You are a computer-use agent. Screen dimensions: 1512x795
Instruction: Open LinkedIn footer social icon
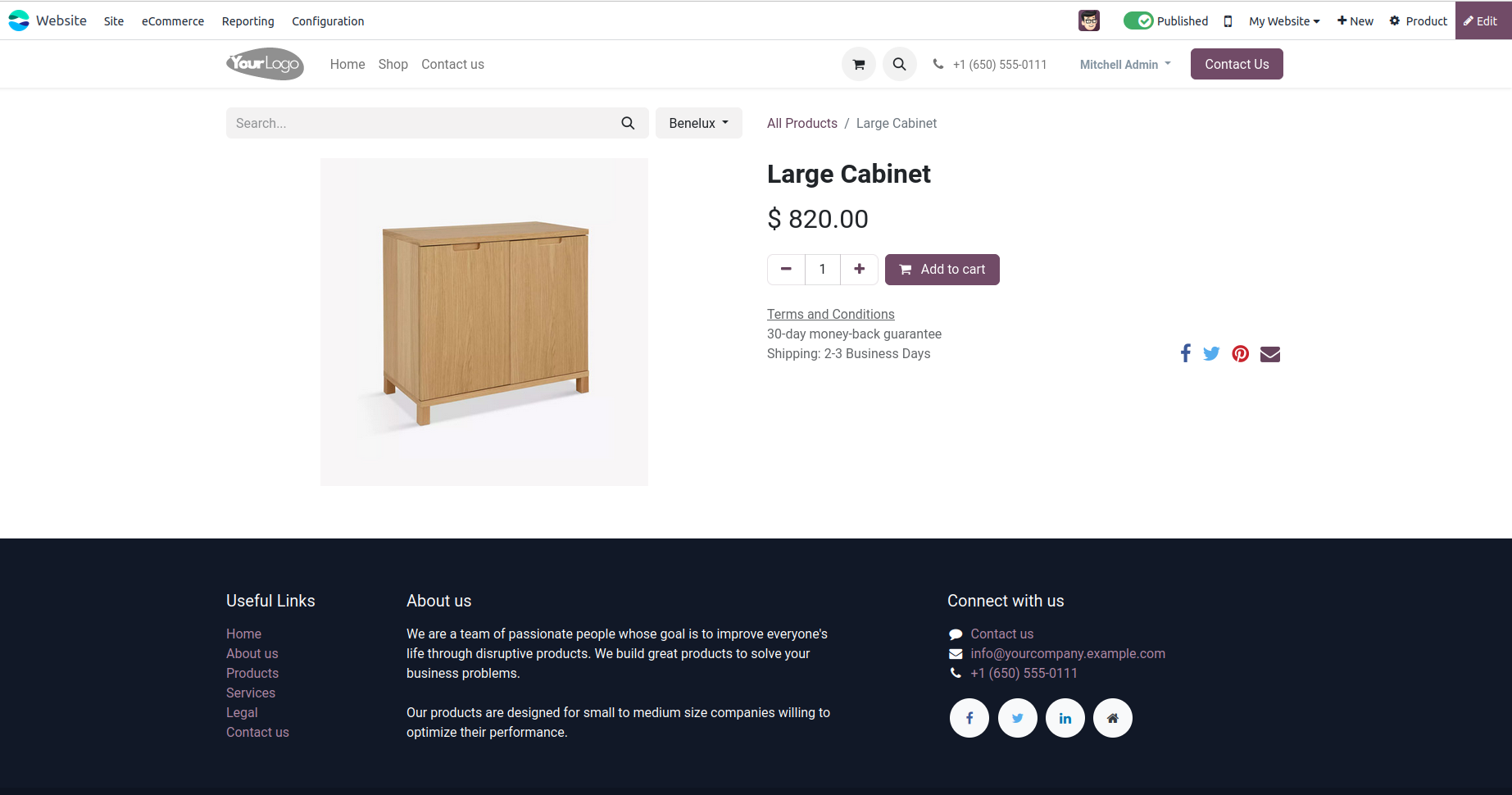click(x=1065, y=718)
